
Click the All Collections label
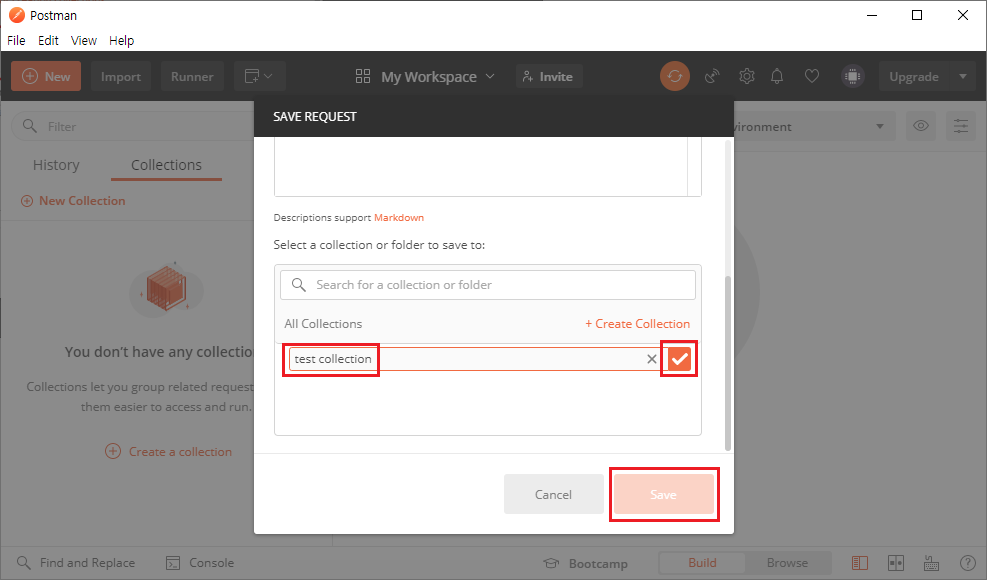click(323, 324)
